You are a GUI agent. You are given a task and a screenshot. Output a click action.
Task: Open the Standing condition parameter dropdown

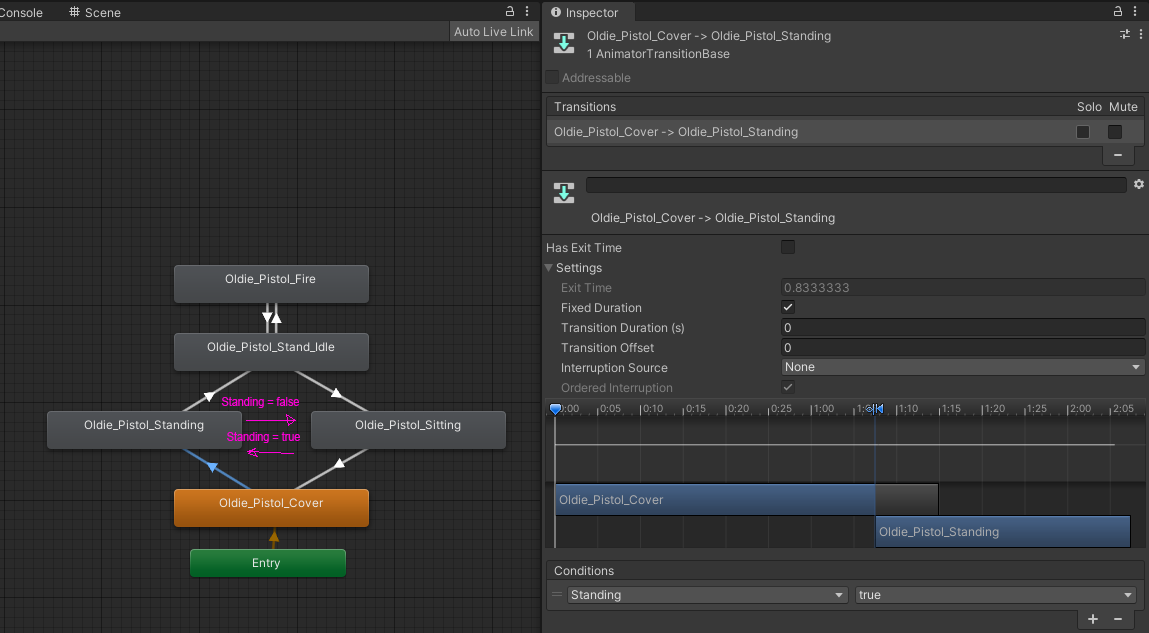pyautogui.click(x=707, y=594)
